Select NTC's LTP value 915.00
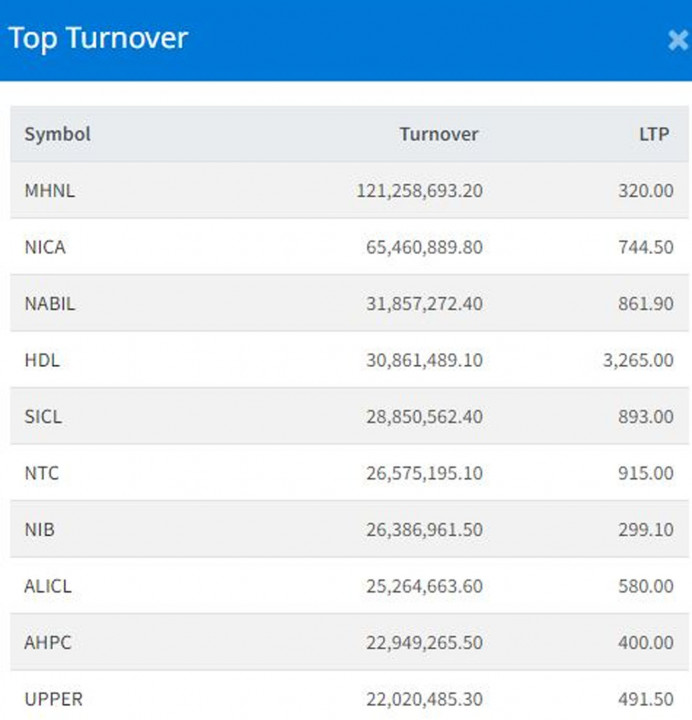This screenshot has width=692, height=720. click(645, 473)
